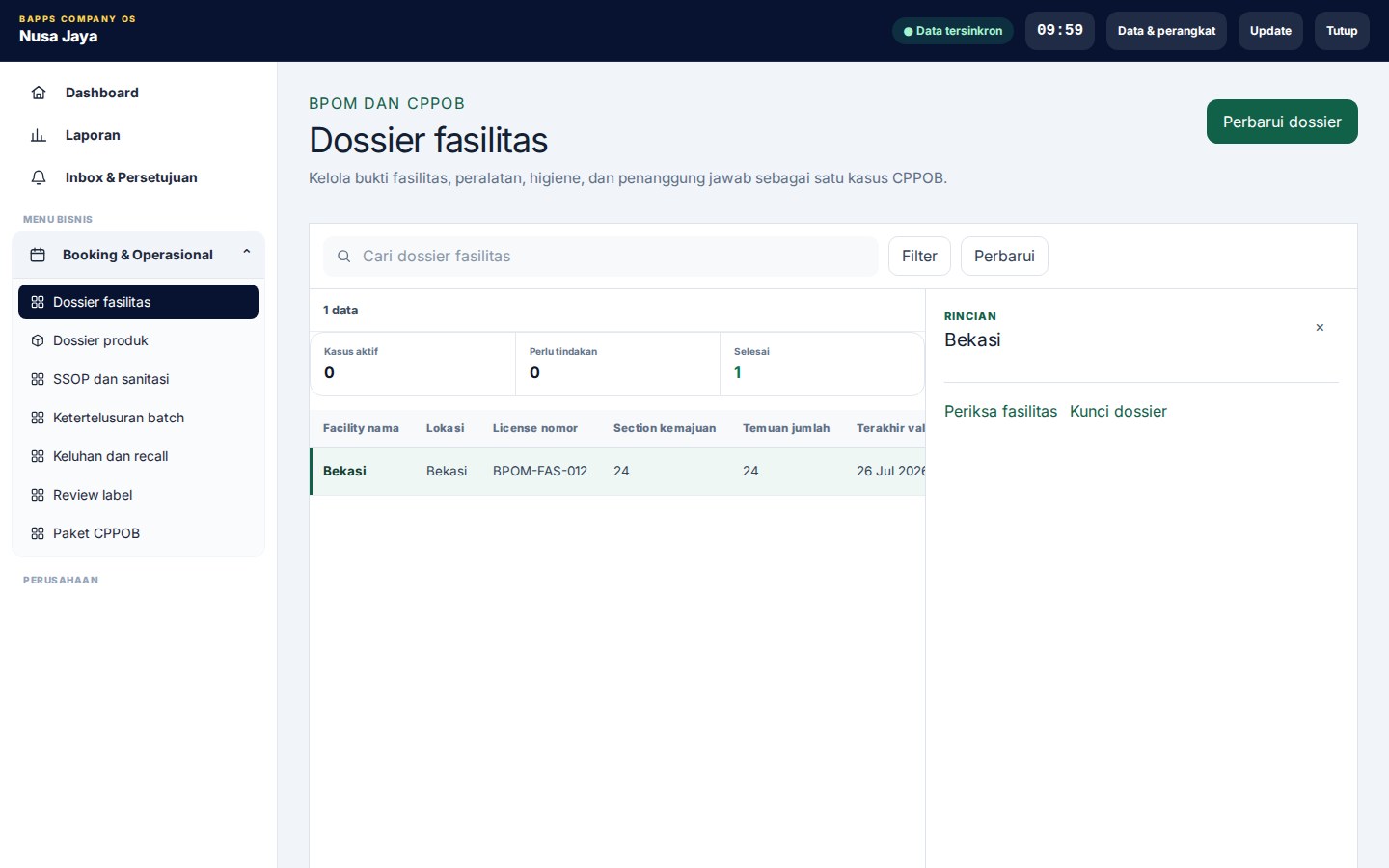This screenshot has width=1389, height=868.
Task: Click the Tutup button in header
Action: click(1342, 31)
